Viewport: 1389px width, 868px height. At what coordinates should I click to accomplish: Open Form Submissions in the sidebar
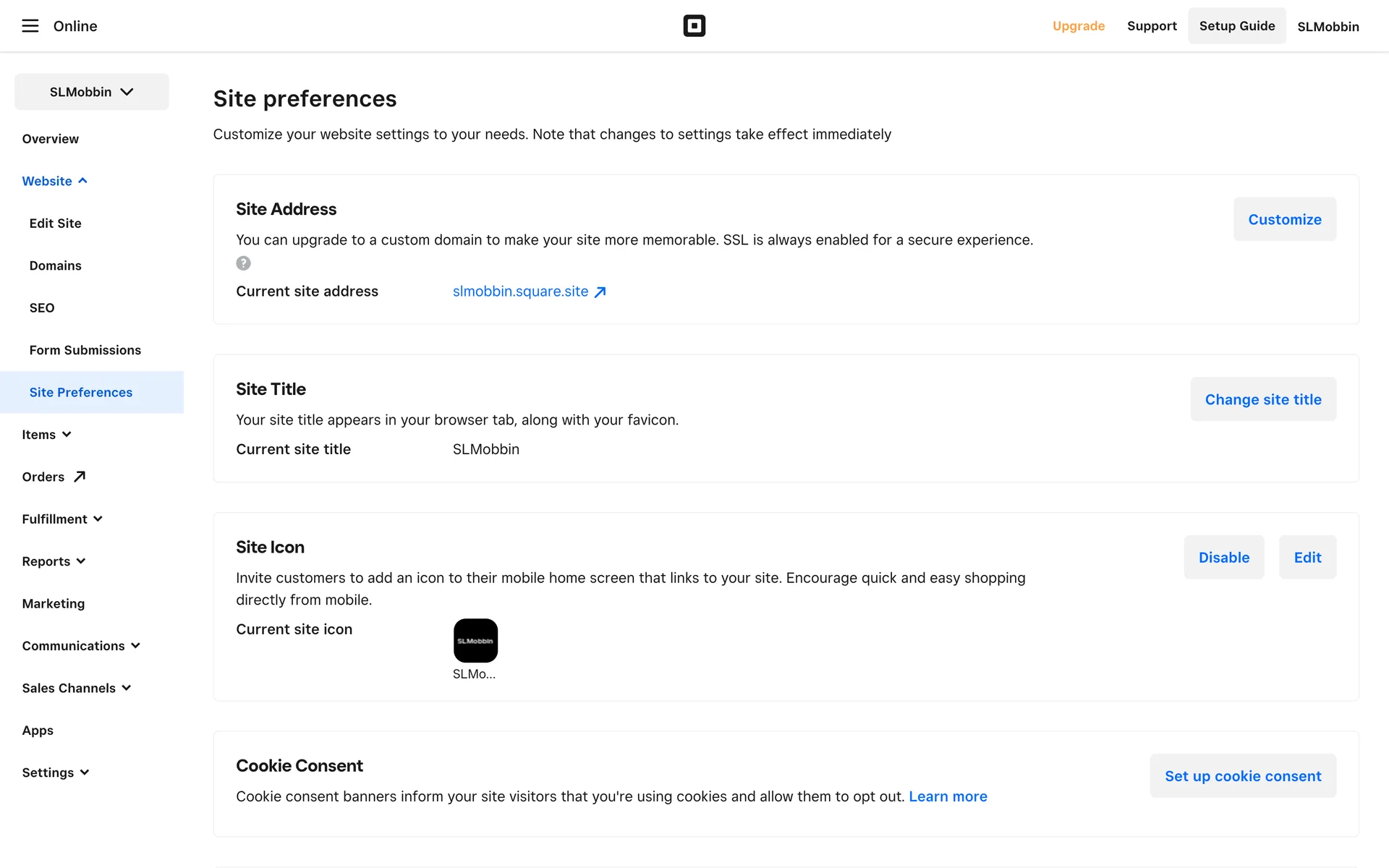85,350
